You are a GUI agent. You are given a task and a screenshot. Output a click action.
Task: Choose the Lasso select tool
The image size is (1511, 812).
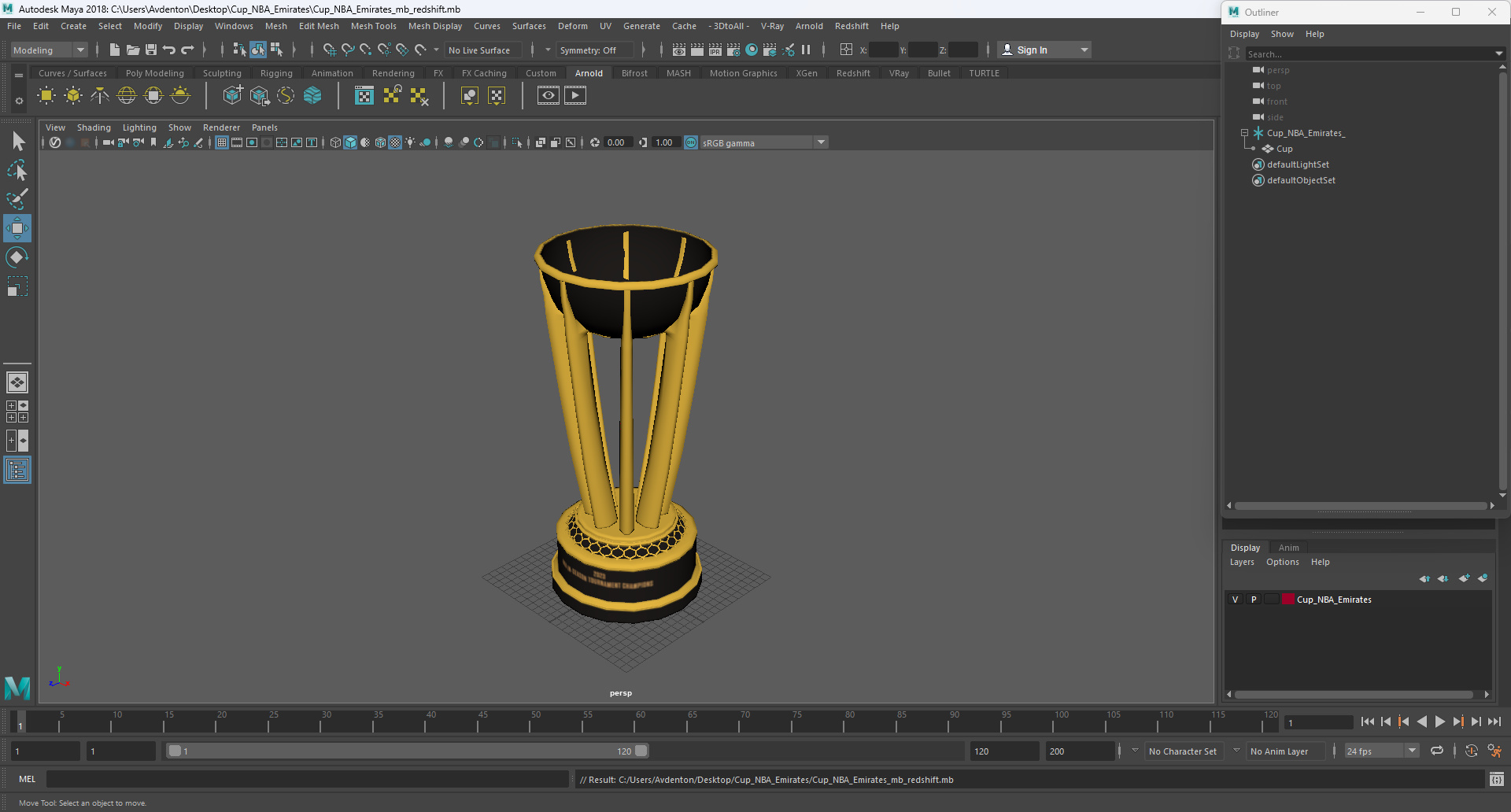tap(17, 171)
